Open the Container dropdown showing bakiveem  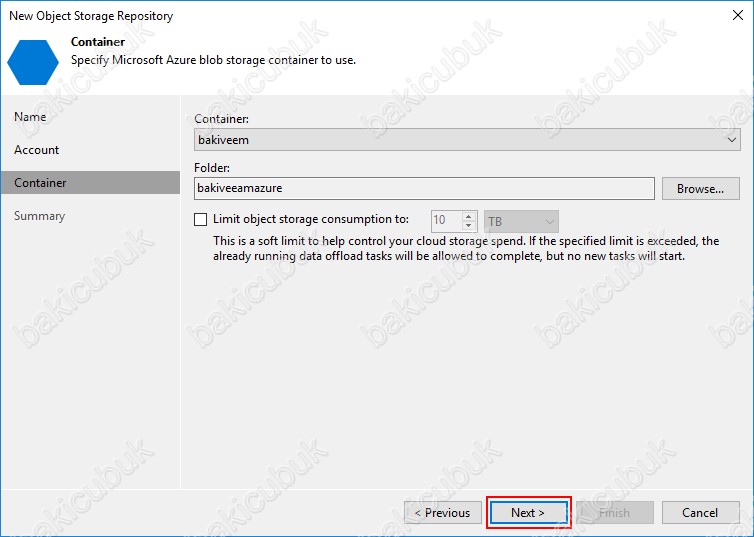[467, 140]
